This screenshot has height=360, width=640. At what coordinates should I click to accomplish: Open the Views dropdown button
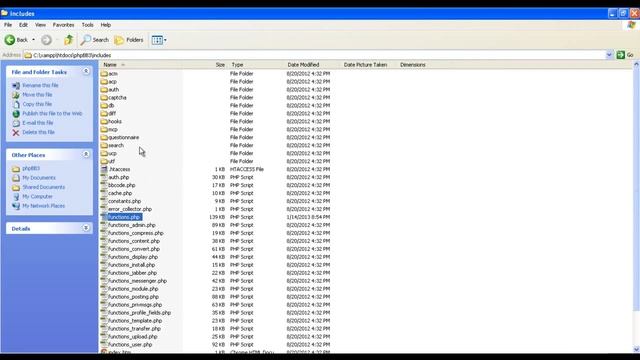[x=159, y=40]
